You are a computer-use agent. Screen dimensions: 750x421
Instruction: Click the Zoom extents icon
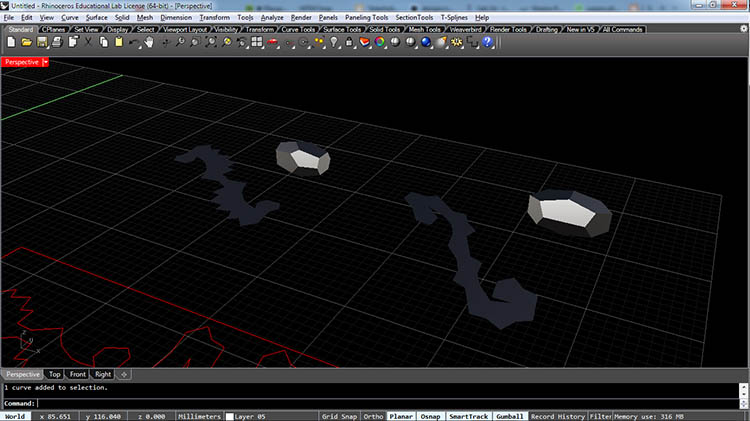211,42
